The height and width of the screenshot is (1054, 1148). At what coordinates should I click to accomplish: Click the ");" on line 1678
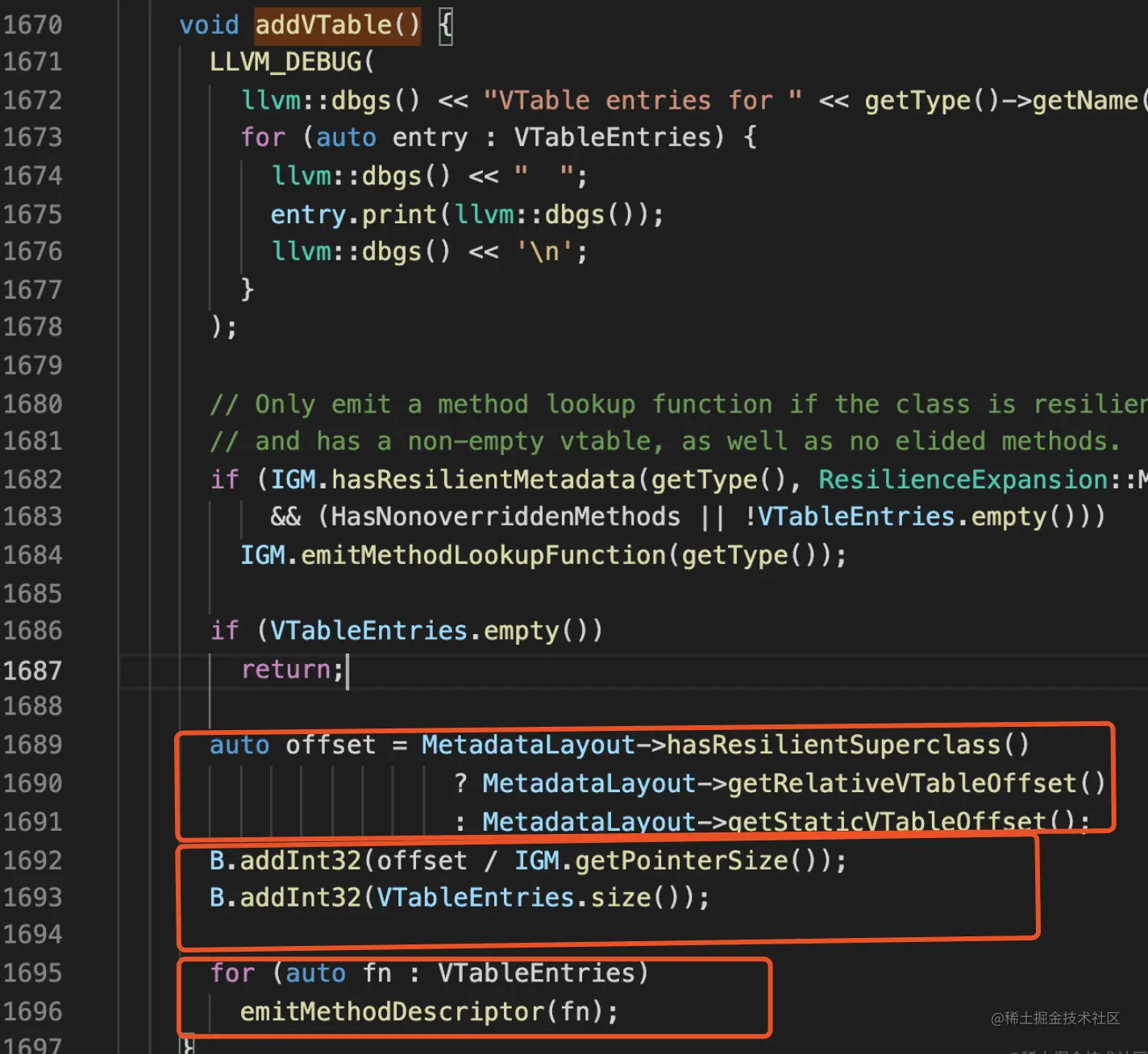click(223, 327)
